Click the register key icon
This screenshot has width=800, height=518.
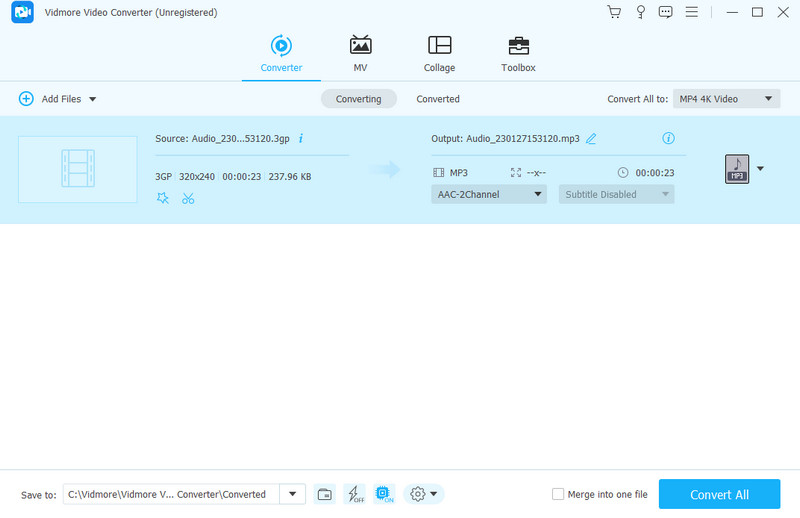click(x=640, y=12)
